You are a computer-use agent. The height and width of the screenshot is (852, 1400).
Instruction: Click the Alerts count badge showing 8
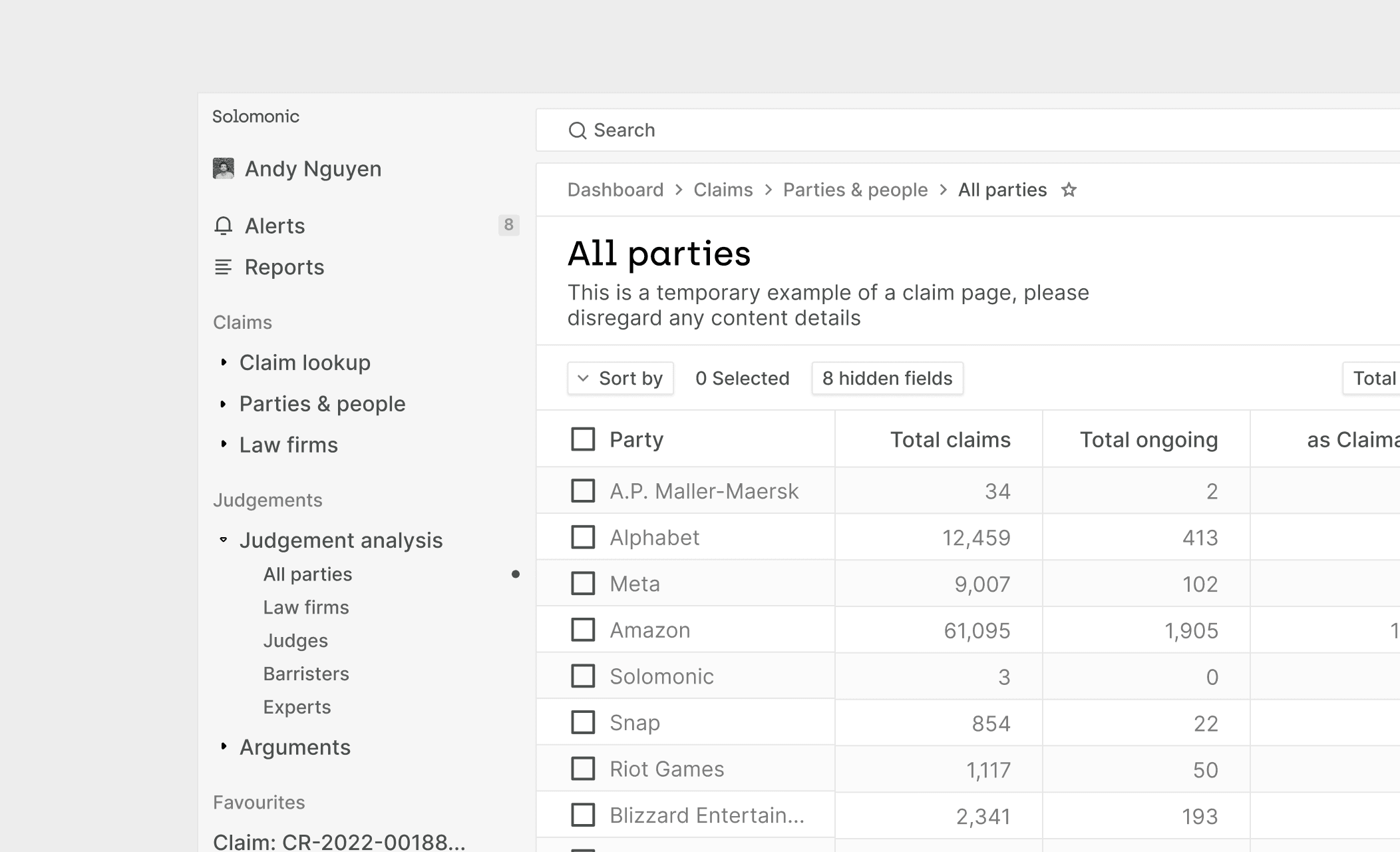click(x=508, y=225)
